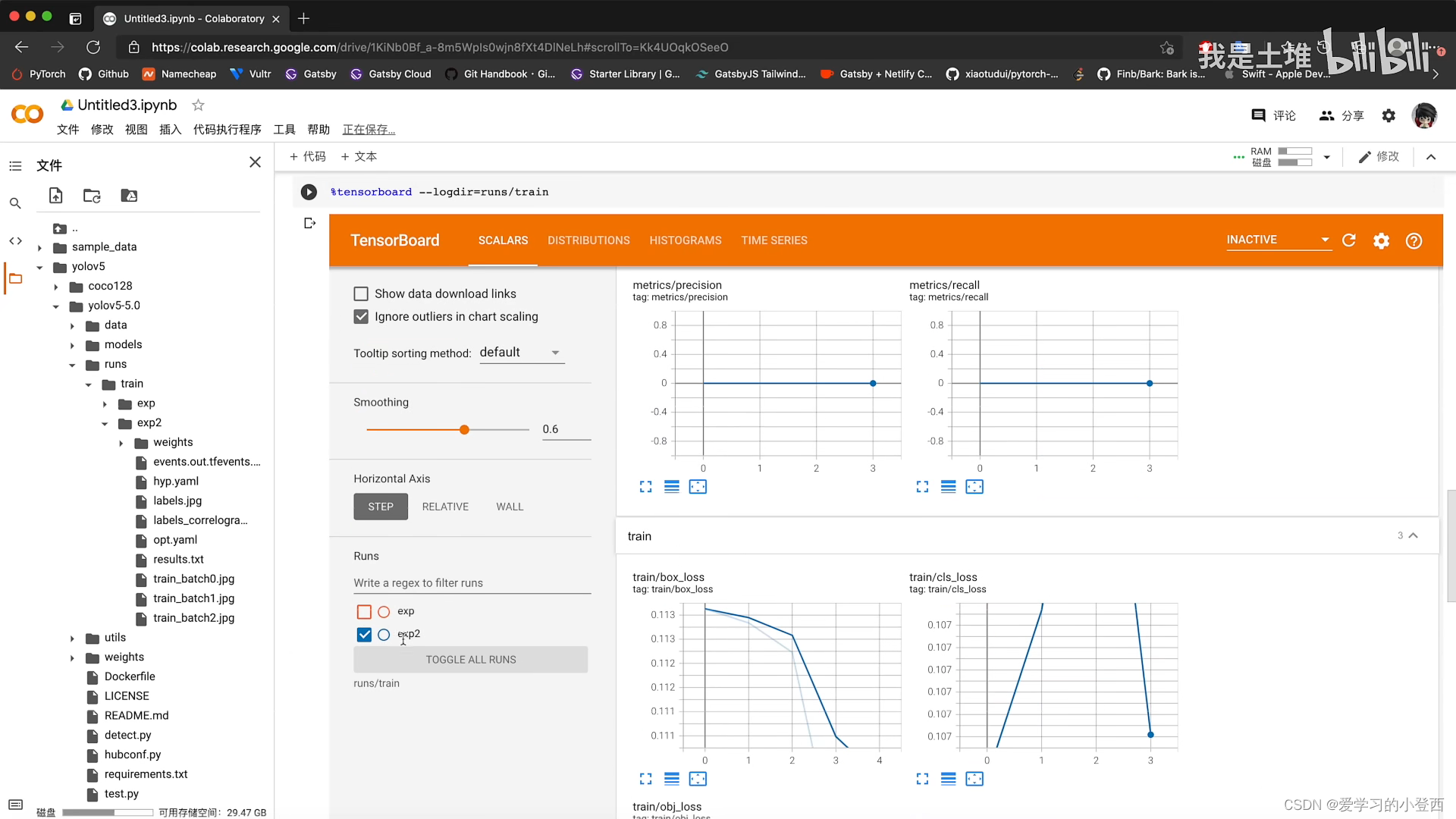Add a code cell with + 代码
Screen dimensions: 1456x819
[307, 156]
